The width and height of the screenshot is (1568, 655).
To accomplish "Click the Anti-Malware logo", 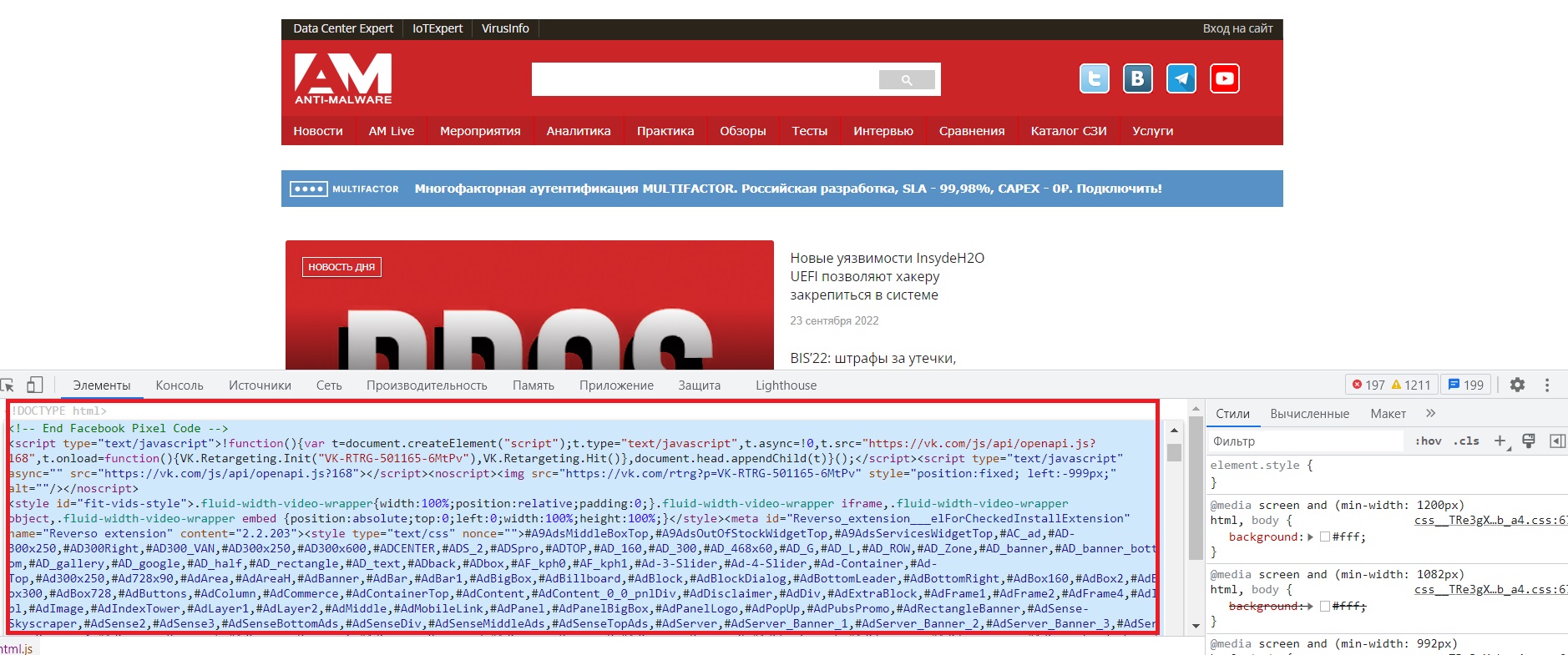I will (343, 79).
